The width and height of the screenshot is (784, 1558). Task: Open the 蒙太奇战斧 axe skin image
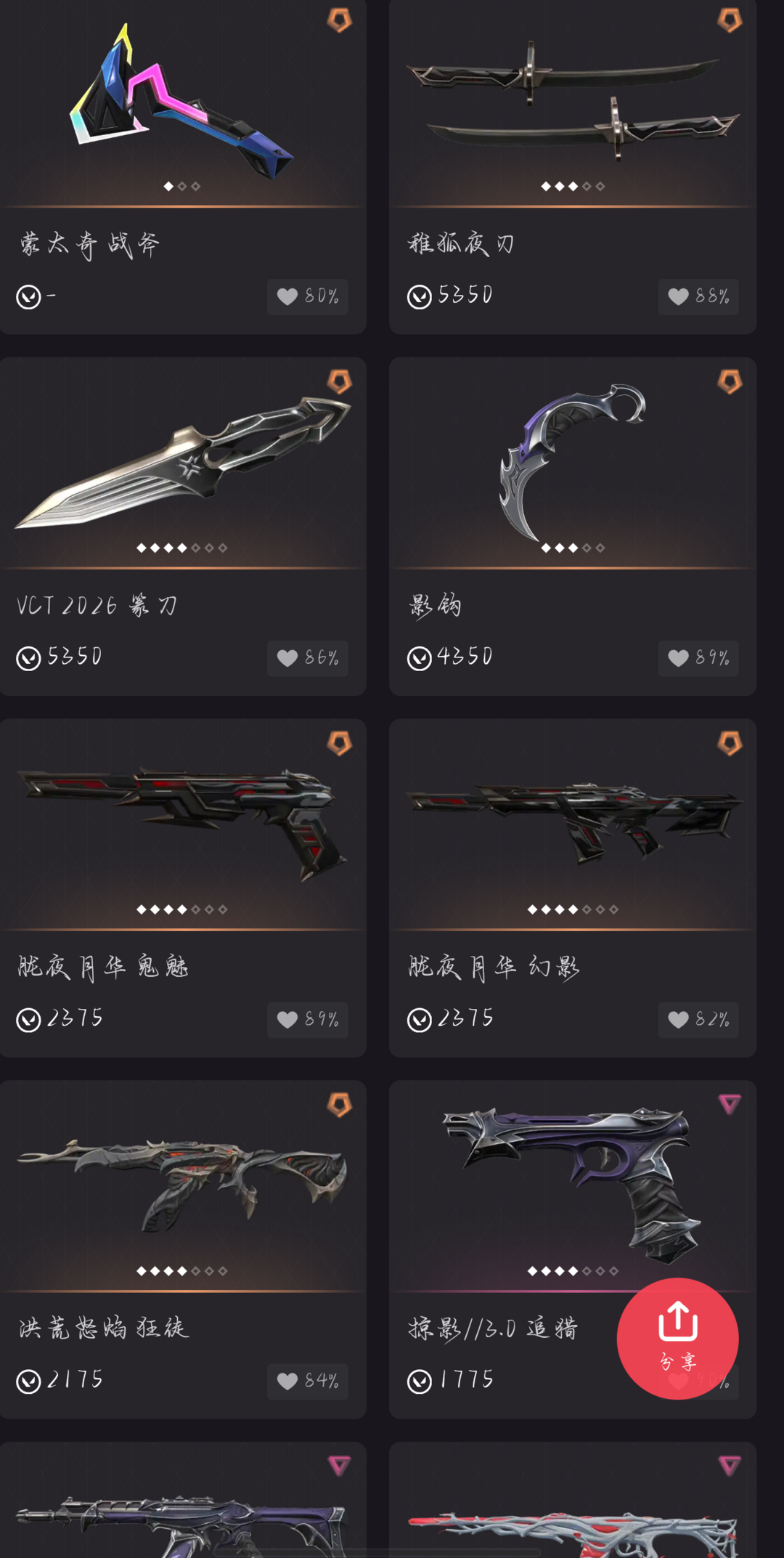click(181, 102)
